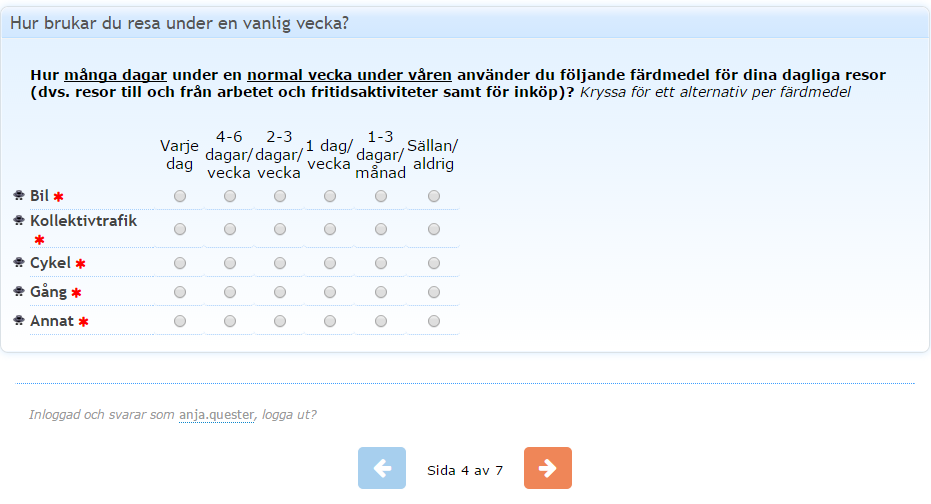Click the small icon beside Kollektivtrafik
Screen dimensions: 931x504
[x=19, y=220]
